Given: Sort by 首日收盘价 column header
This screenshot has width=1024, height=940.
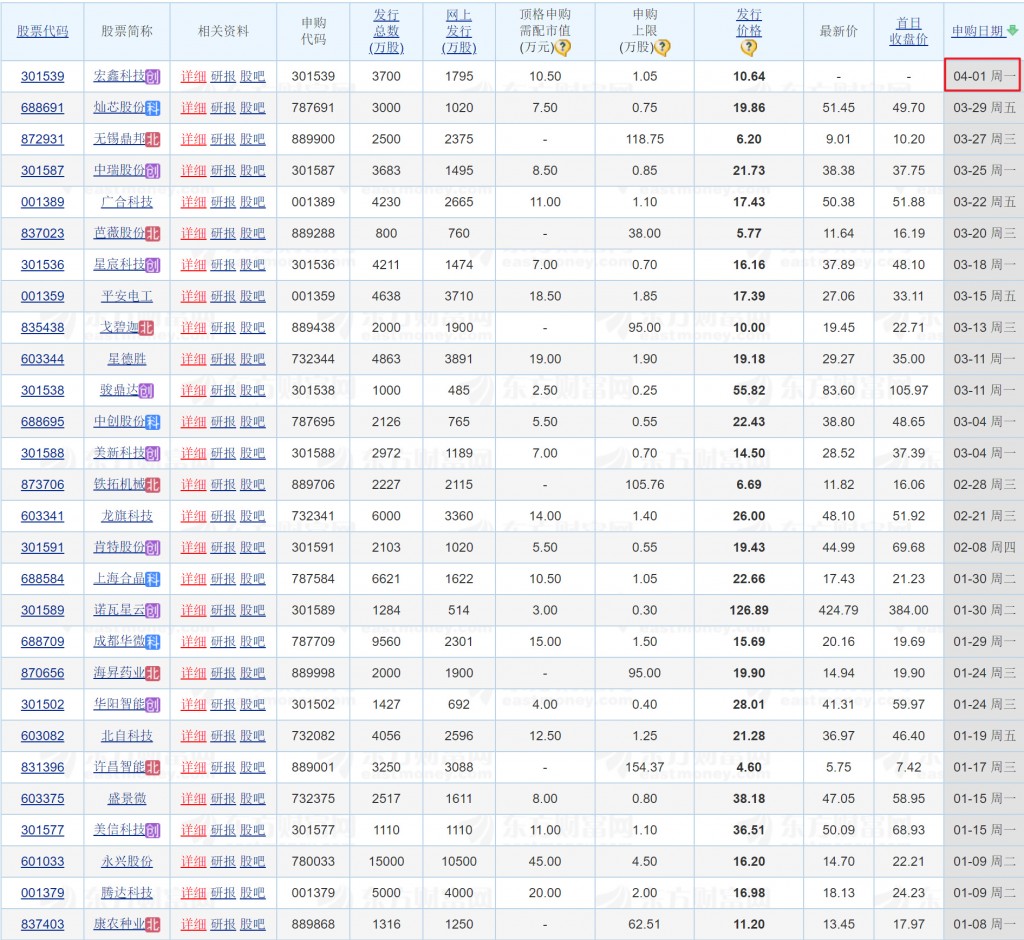Looking at the screenshot, I should pyautogui.click(x=908, y=31).
